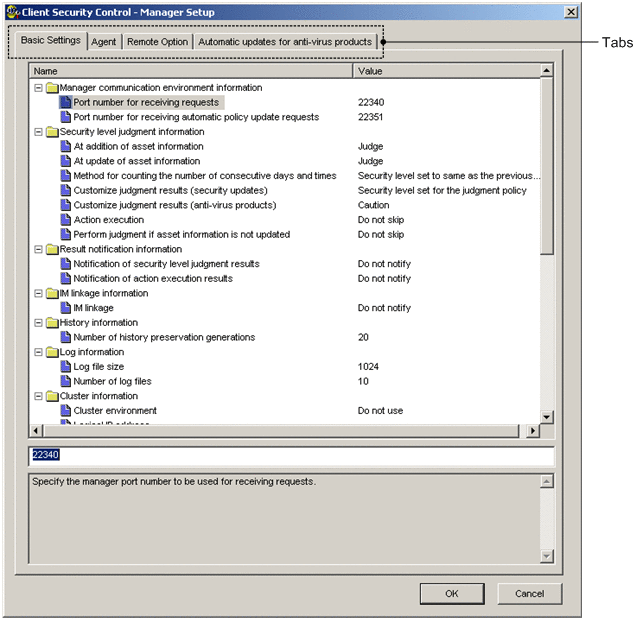Screen dimensions: 636x621
Task: Click the document icon beside Number of log files
Action: click(65, 381)
